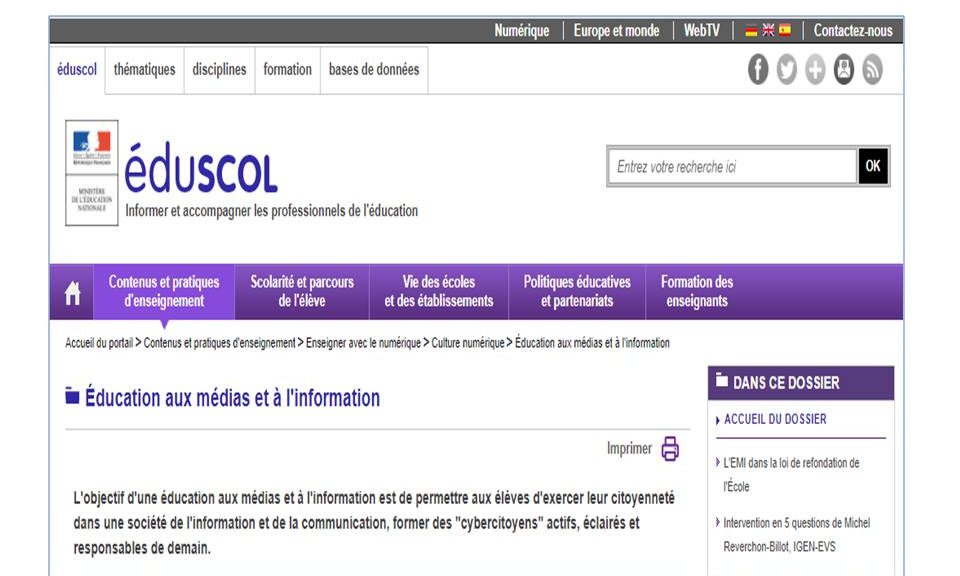Screen dimensions: 960x576
Task: Click folder icon in Dans ce dossier header
Action: [722, 381]
